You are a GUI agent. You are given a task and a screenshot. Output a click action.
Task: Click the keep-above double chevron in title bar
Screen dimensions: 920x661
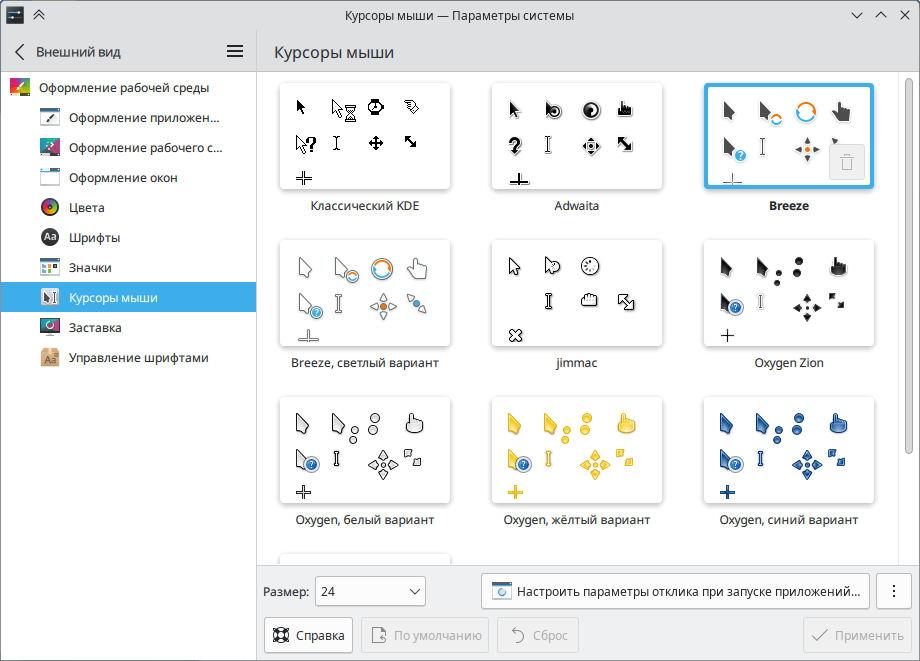coord(39,15)
